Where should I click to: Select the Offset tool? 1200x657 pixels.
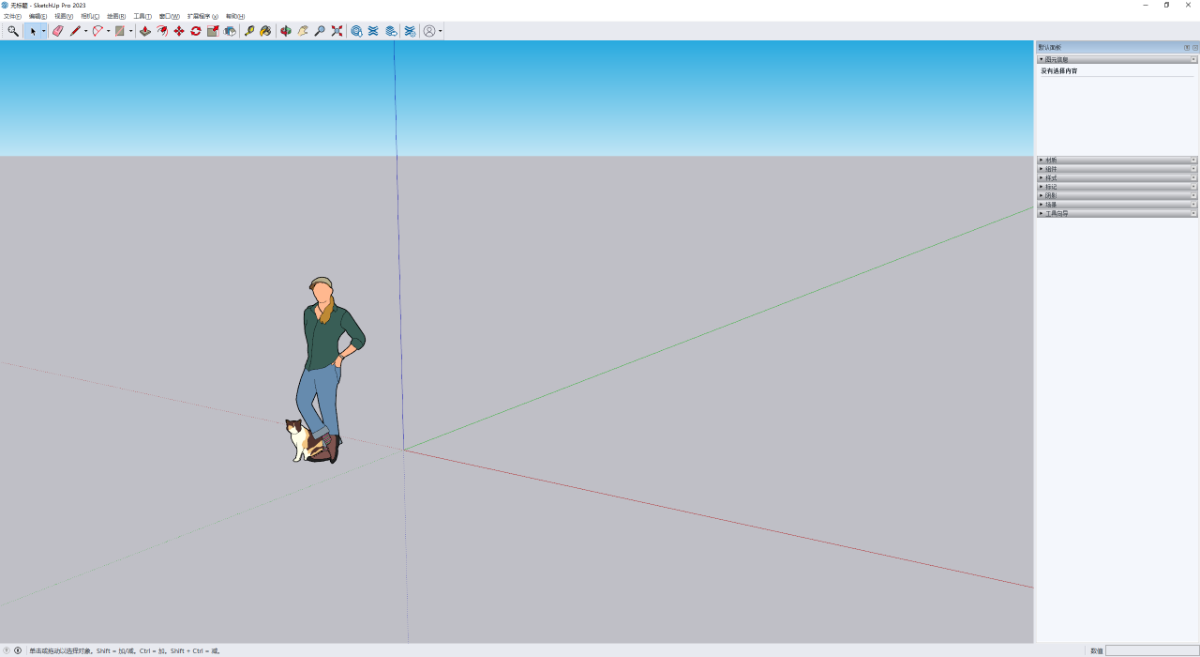tap(162, 31)
